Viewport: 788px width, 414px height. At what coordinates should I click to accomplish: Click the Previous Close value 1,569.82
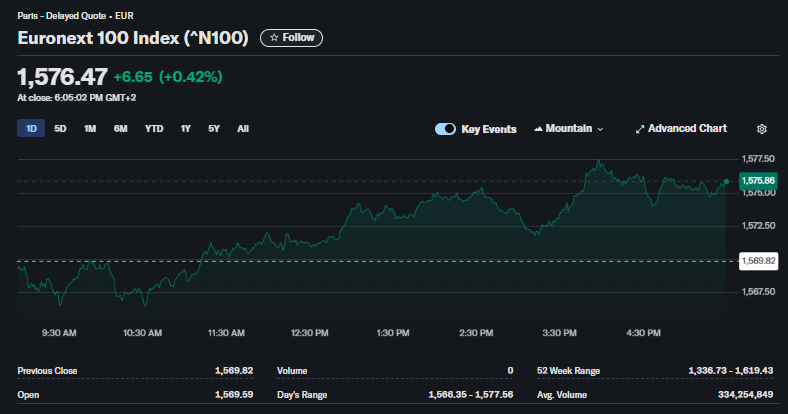234,371
